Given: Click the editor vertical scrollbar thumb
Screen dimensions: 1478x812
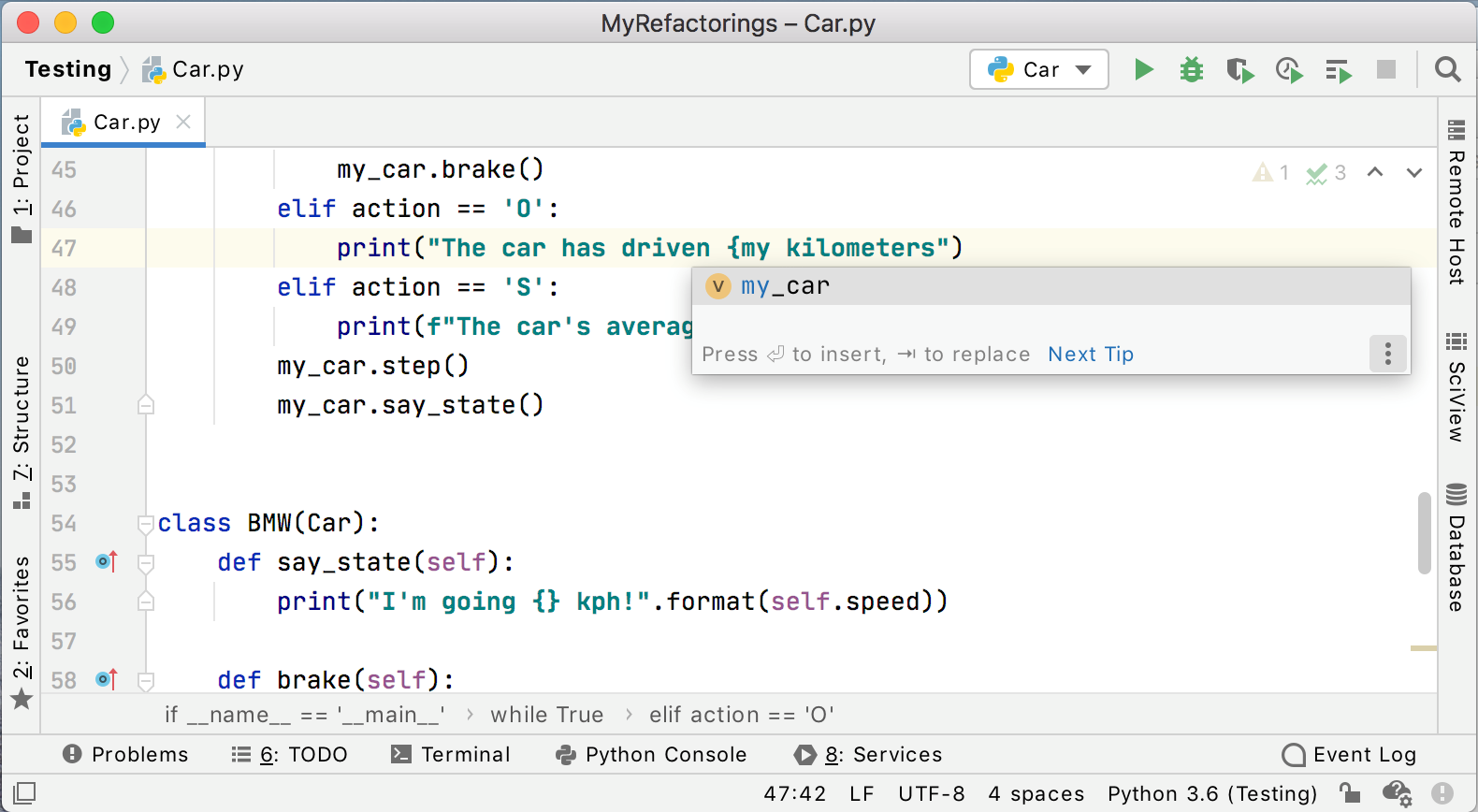Looking at the screenshot, I should (x=1425, y=532).
